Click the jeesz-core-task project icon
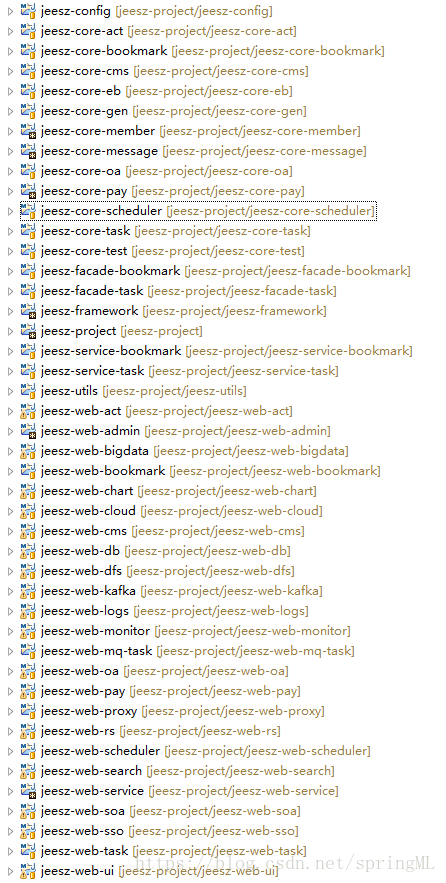Viewport: 446px width, 883px height. coord(28,231)
